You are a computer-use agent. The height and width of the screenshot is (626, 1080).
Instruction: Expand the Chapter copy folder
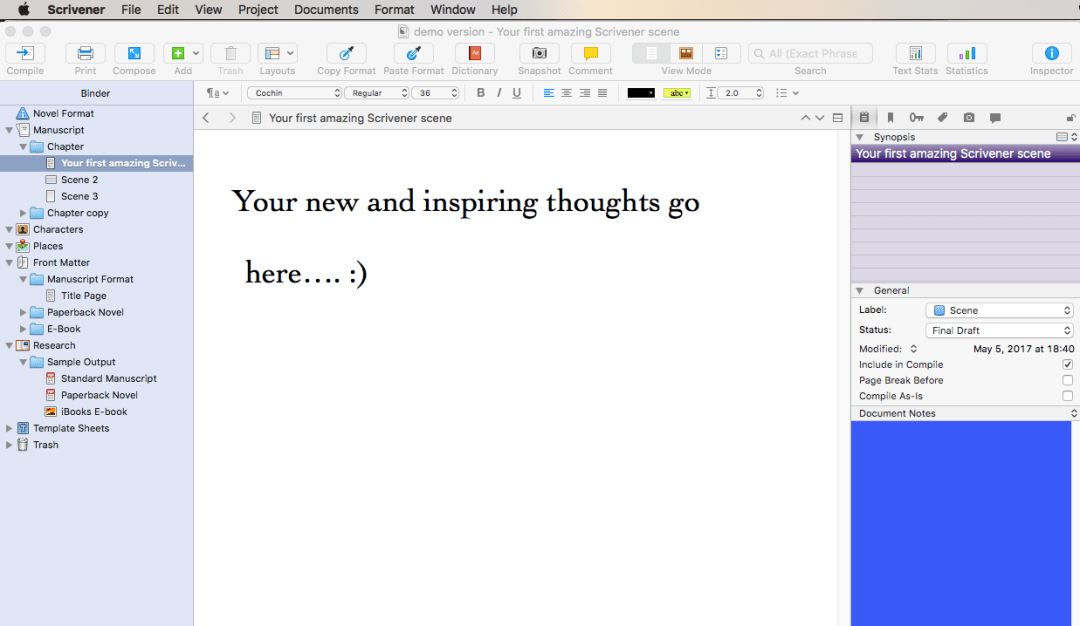pos(23,213)
